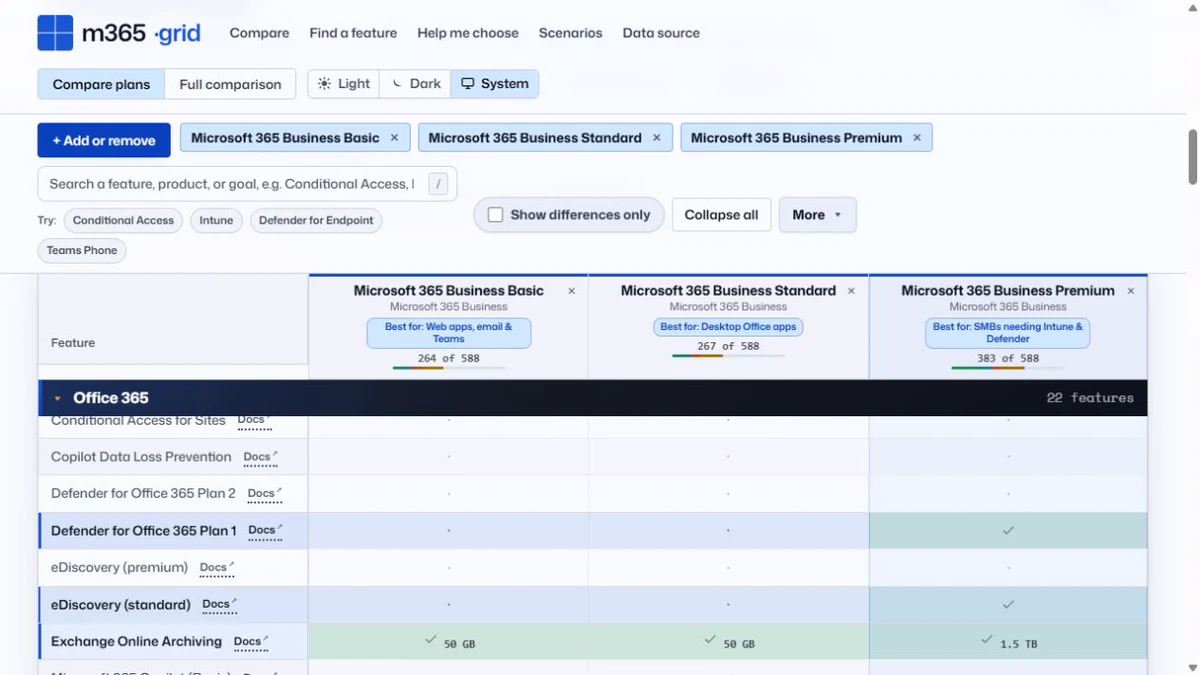This screenshot has width=1200, height=675.
Task: Click Business Basic 50 GB archiving cell
Action: [448, 642]
